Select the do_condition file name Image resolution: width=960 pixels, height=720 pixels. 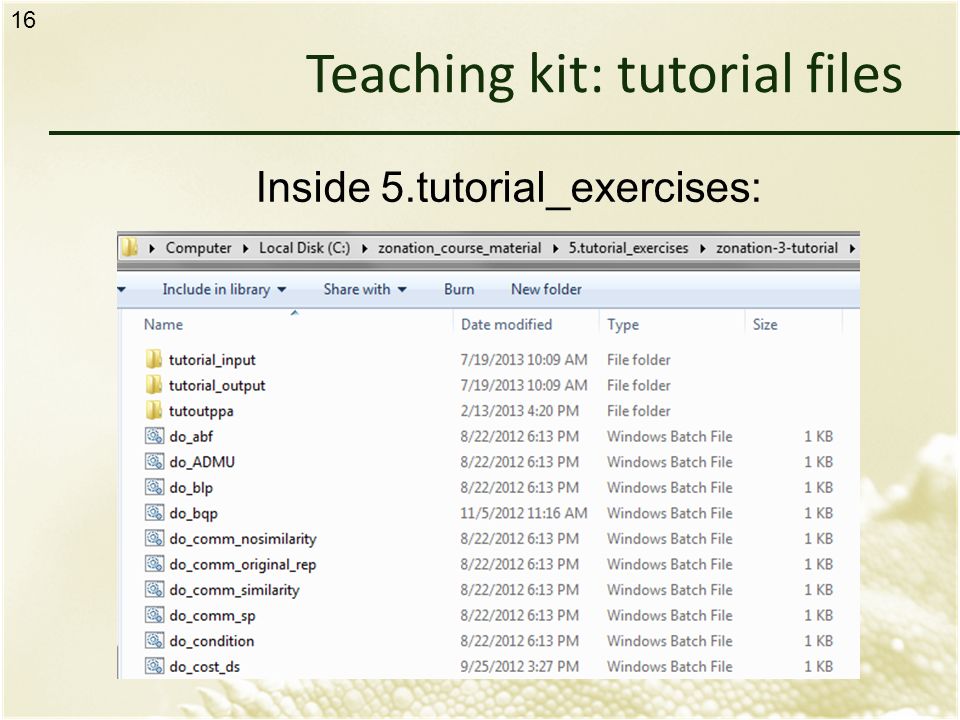[x=211, y=641]
